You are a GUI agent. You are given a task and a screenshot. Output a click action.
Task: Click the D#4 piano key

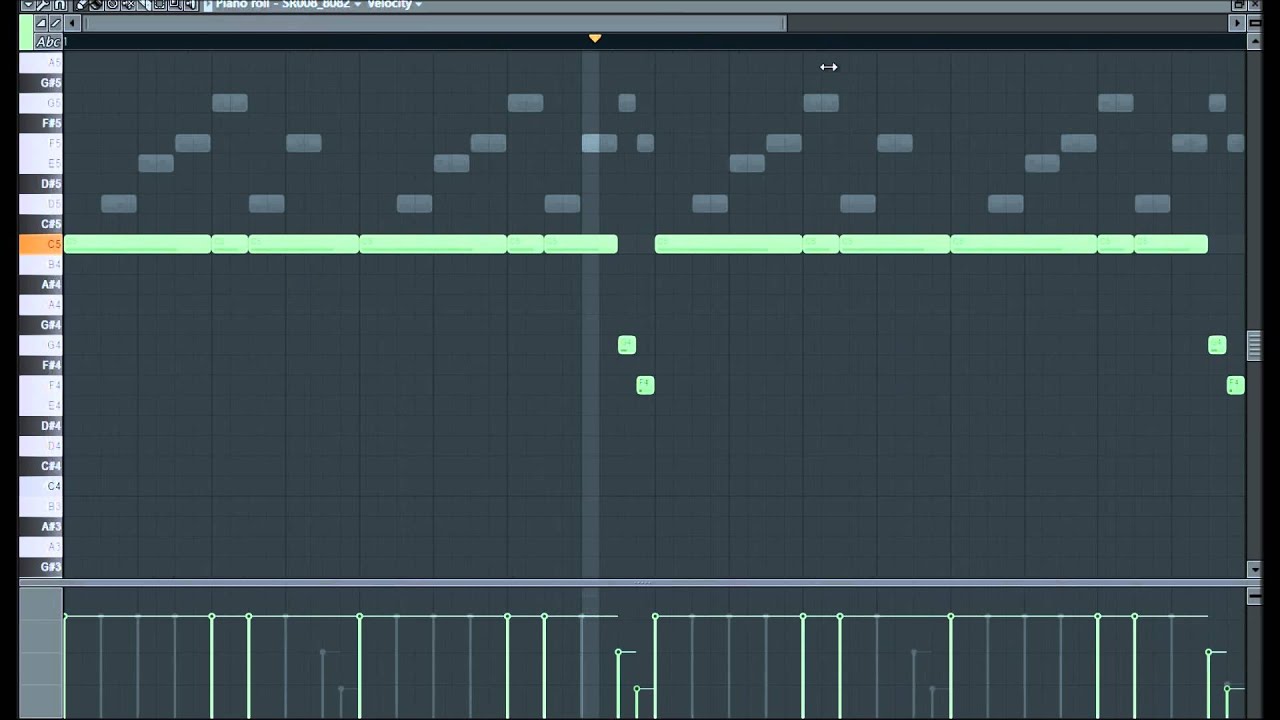[x=41, y=426]
